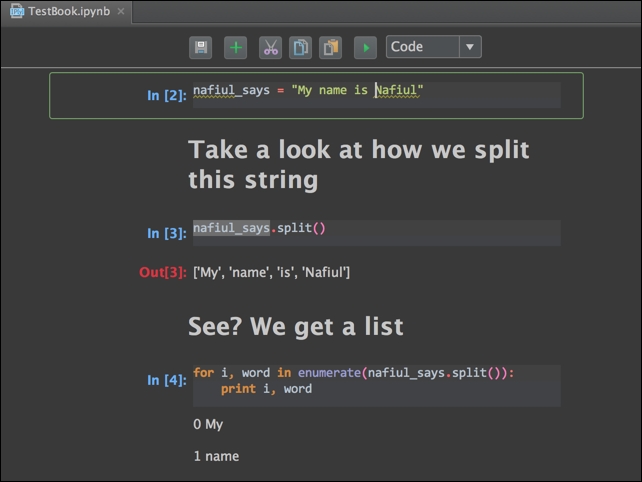This screenshot has height=482, width=642.
Task: Paste the cell using the clipboard icon
Action: click(330, 48)
